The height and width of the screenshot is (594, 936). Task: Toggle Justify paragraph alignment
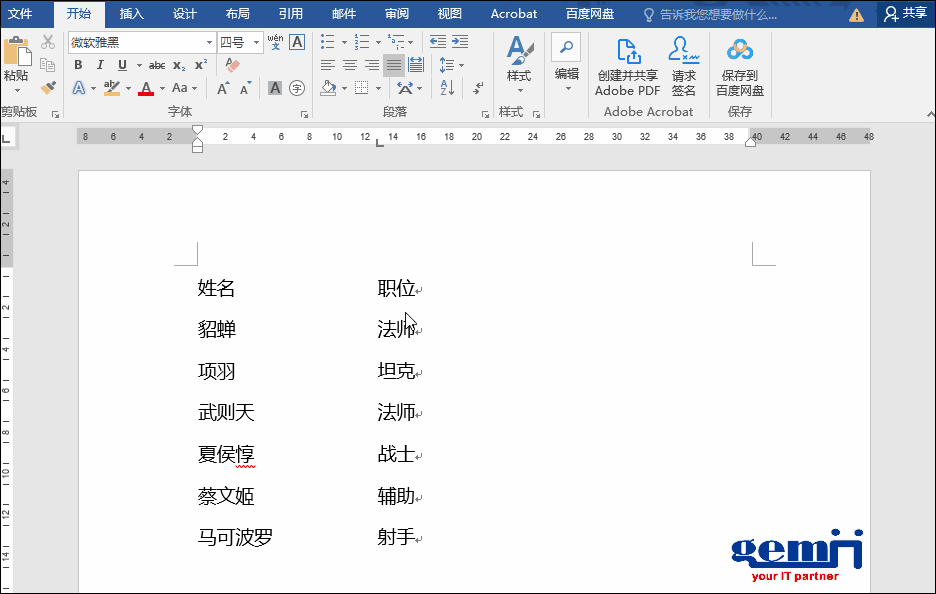pos(394,65)
